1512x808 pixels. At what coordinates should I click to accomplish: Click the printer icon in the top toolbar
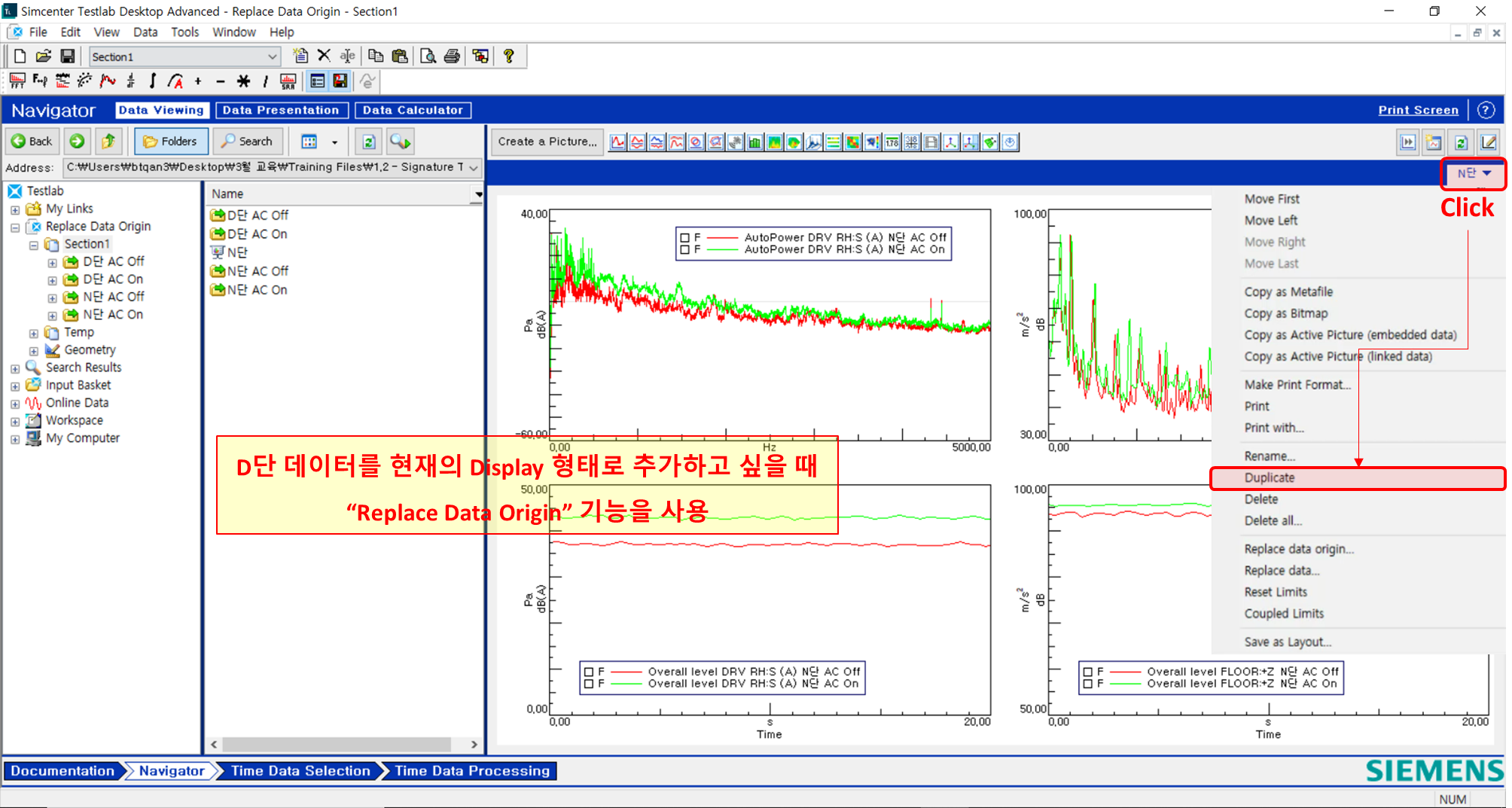click(x=452, y=56)
